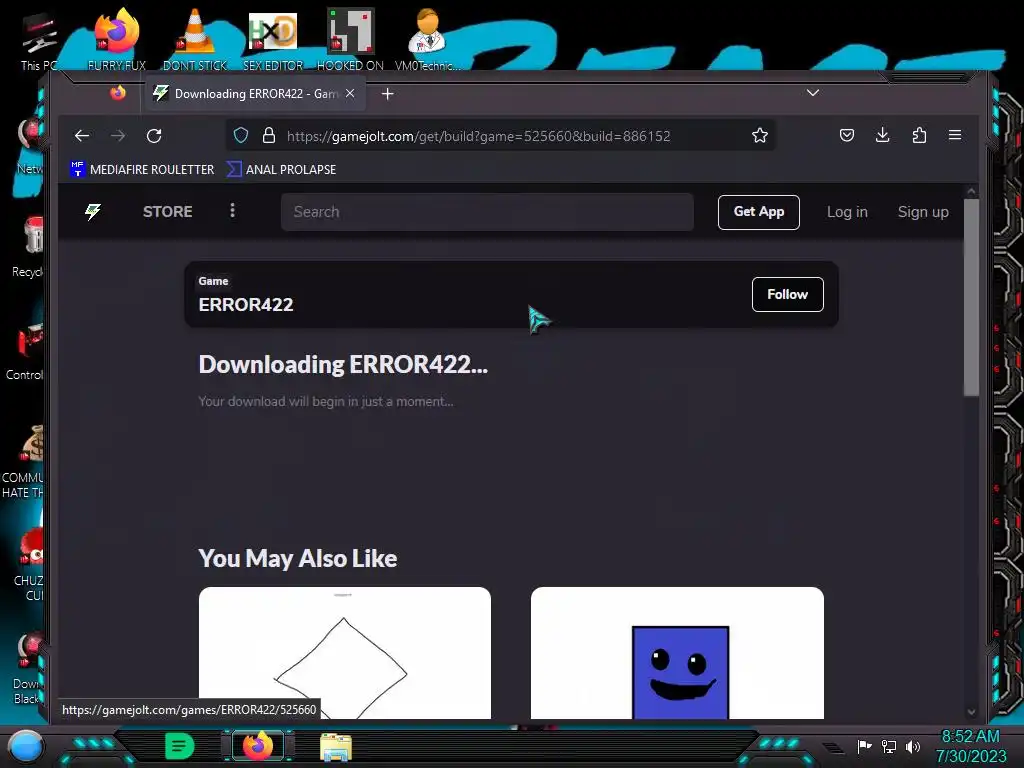This screenshot has height=768, width=1024.
Task: Focus the GameJolt Search field
Action: (487, 212)
